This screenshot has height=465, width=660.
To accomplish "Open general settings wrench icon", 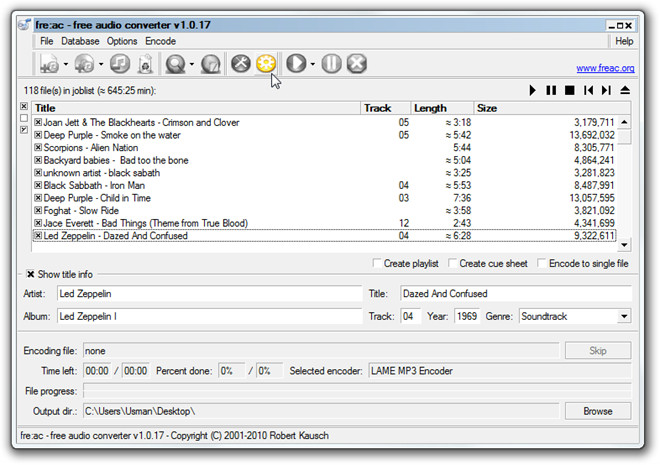I will click(241, 64).
